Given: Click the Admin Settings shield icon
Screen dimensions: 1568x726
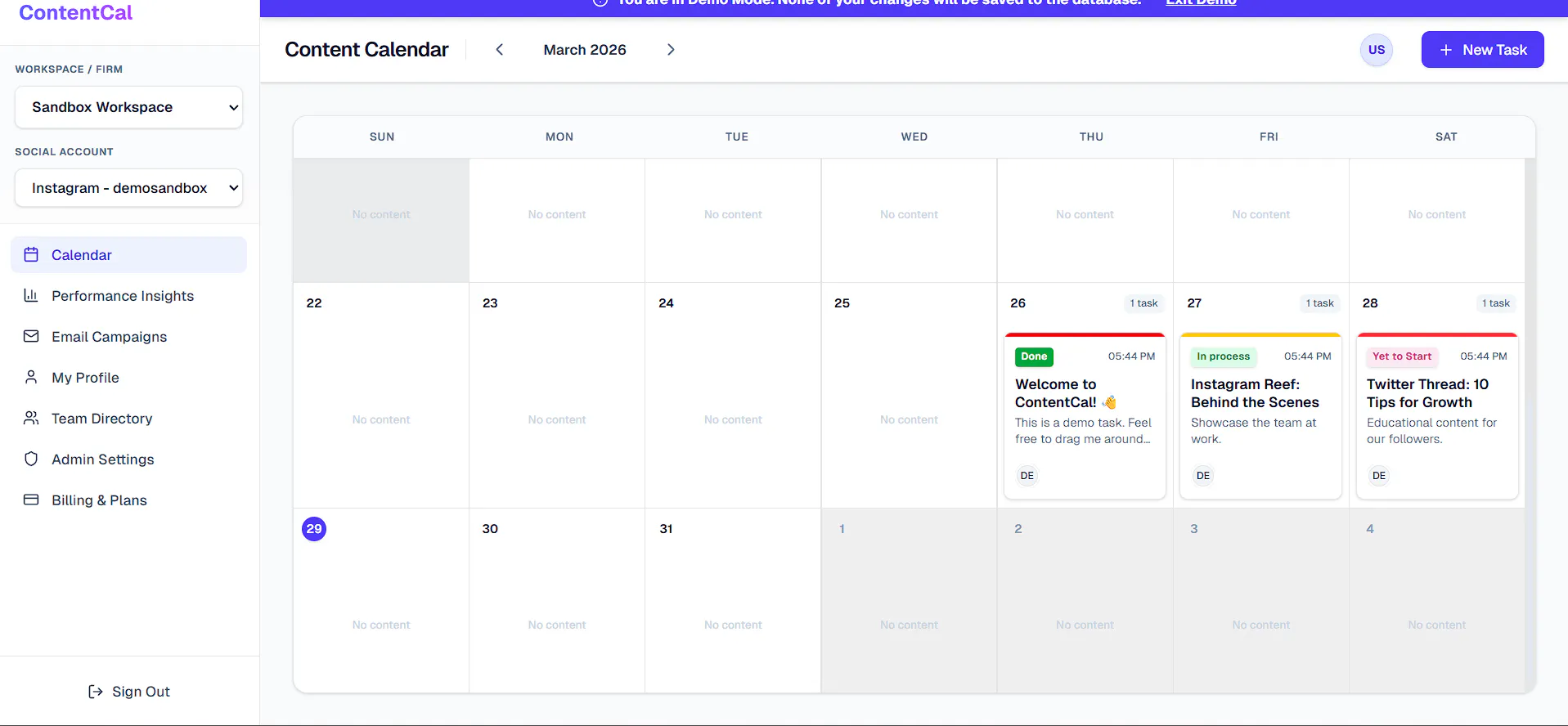Looking at the screenshot, I should [31, 459].
